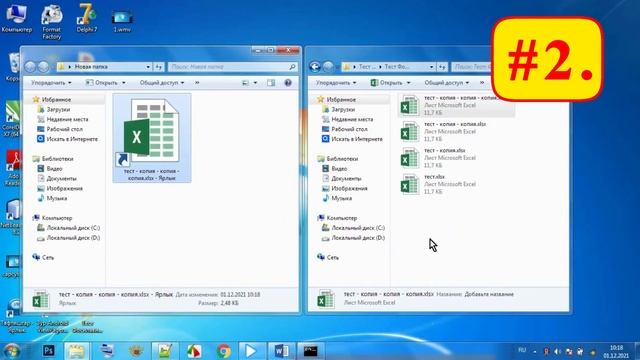Select Компьютер in left window sidebar
This screenshot has width=640, height=360.
point(52,218)
